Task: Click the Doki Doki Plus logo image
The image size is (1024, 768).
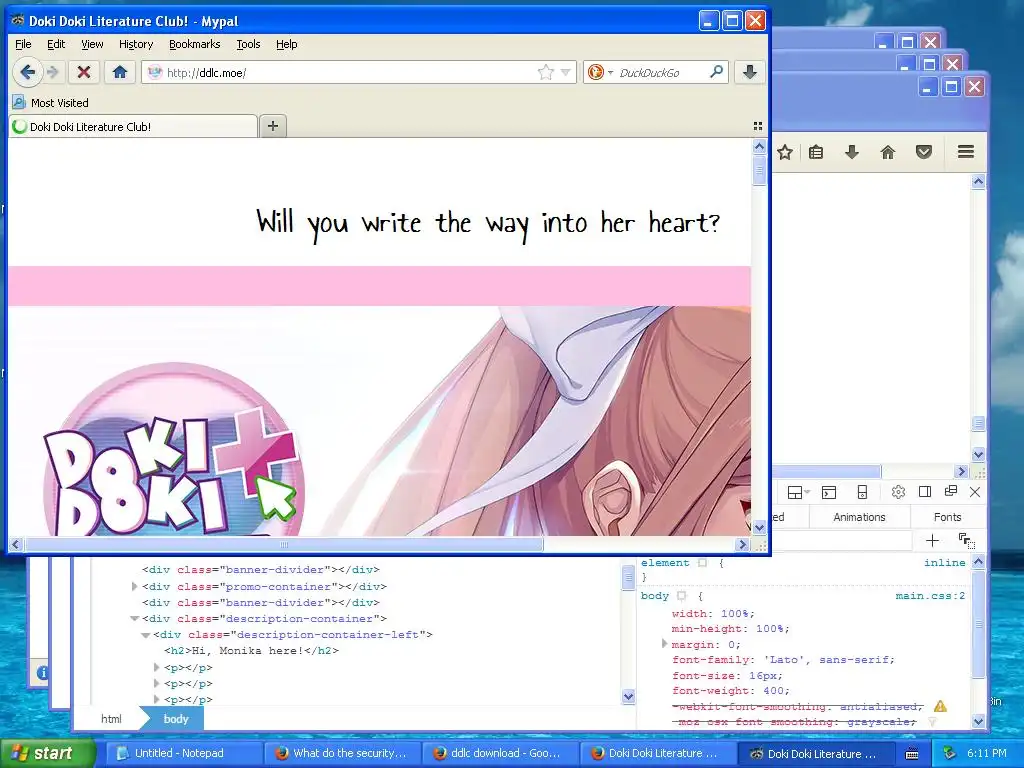Action: click(x=173, y=449)
